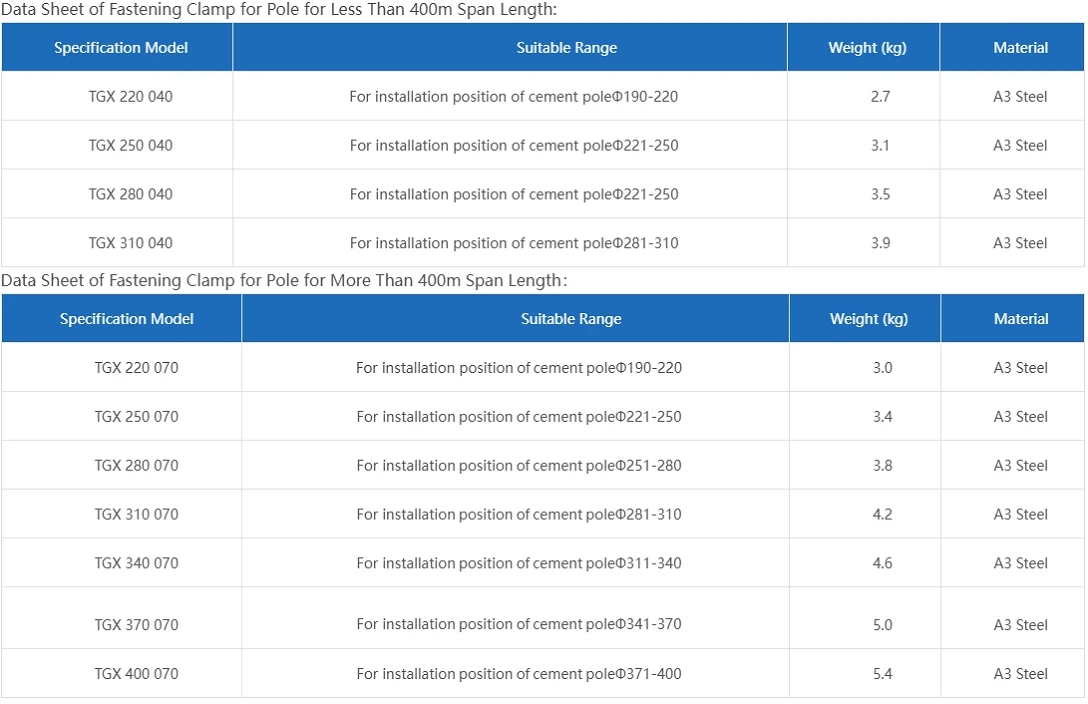Select the TGX 280 070 row label
This screenshot has height=704, width=1088.
[137, 465]
